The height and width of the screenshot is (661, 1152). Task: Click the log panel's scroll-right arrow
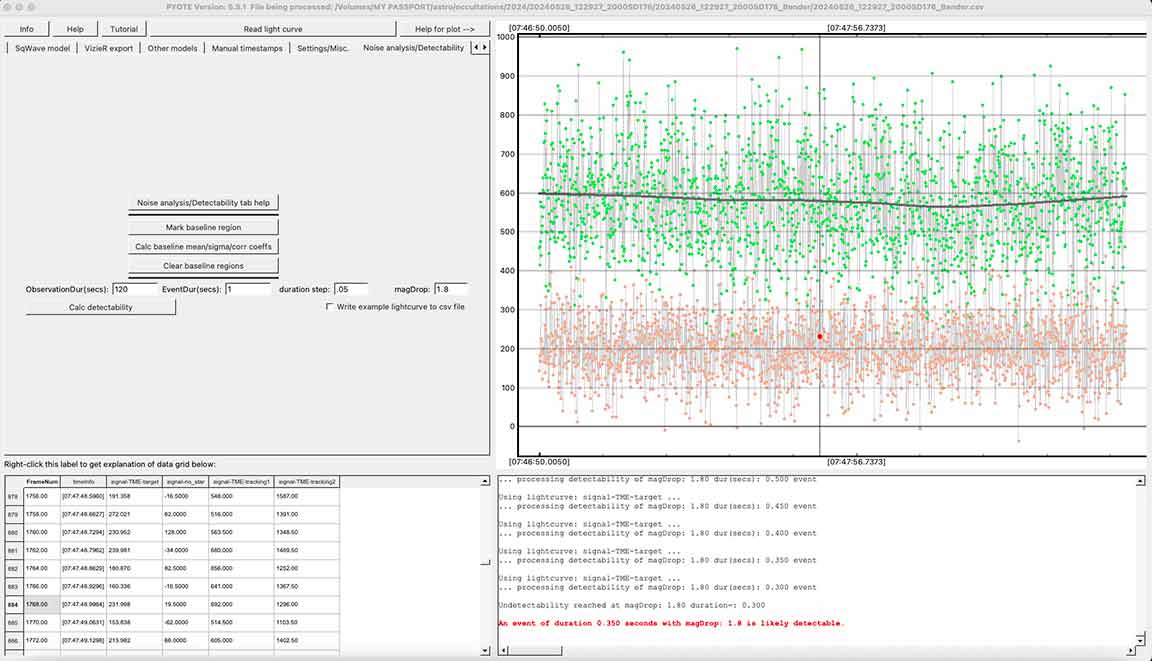click(x=1131, y=651)
